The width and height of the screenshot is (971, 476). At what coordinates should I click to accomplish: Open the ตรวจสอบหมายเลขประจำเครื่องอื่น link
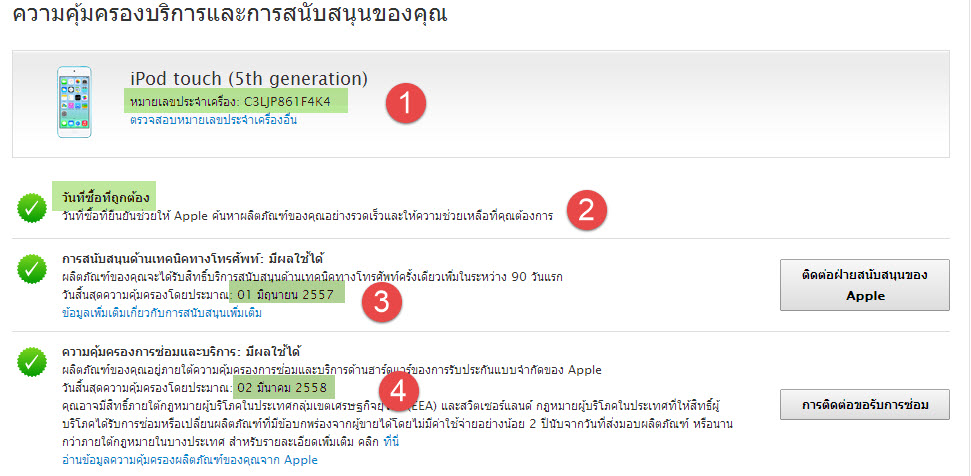pyautogui.click(x=213, y=120)
